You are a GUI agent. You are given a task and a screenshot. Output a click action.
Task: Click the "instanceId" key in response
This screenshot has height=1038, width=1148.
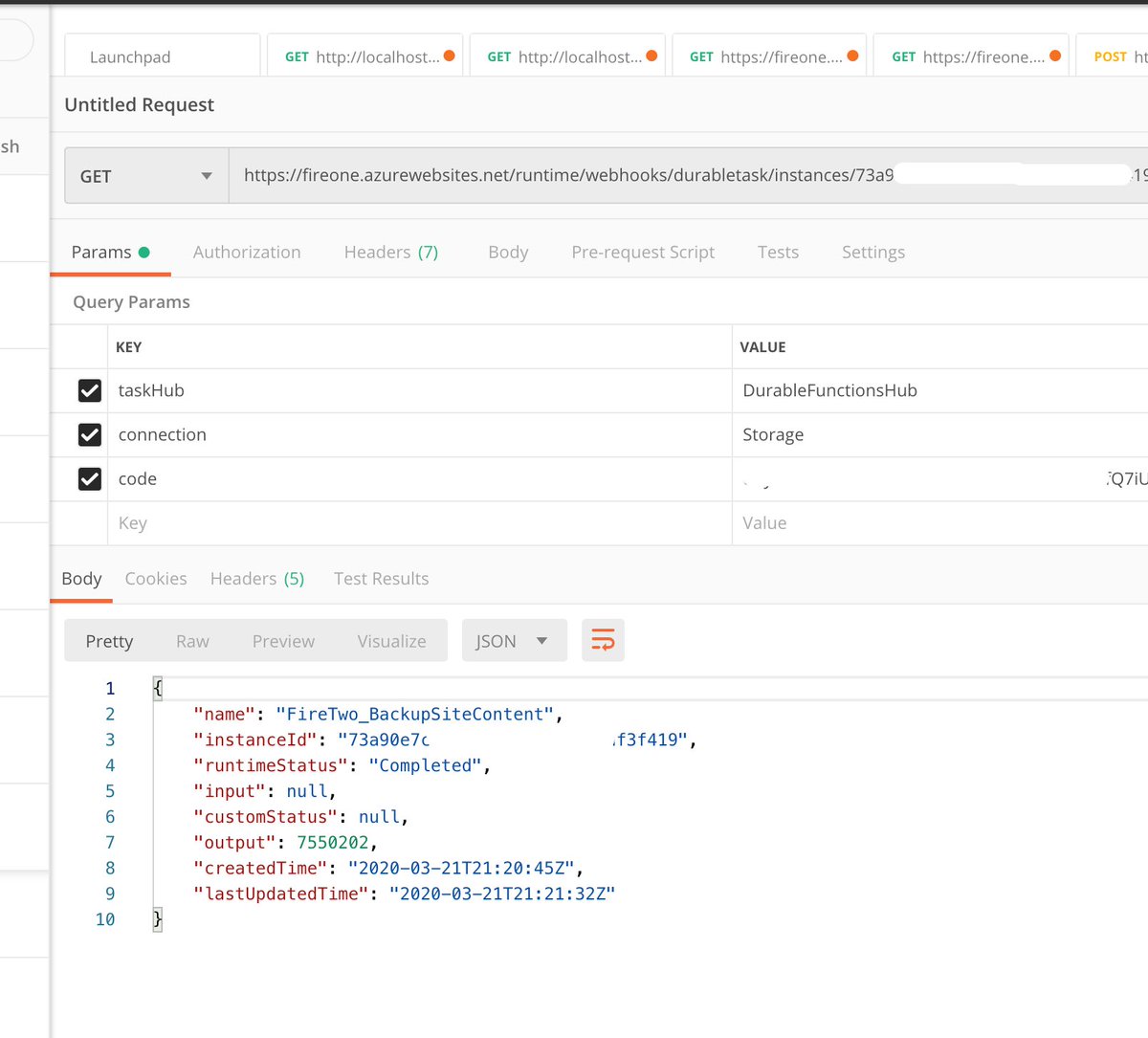[255, 740]
